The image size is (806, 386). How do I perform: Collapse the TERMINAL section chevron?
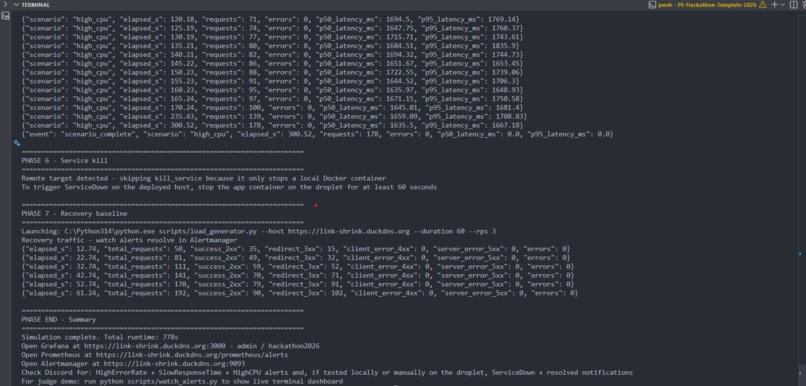click(16, 5)
